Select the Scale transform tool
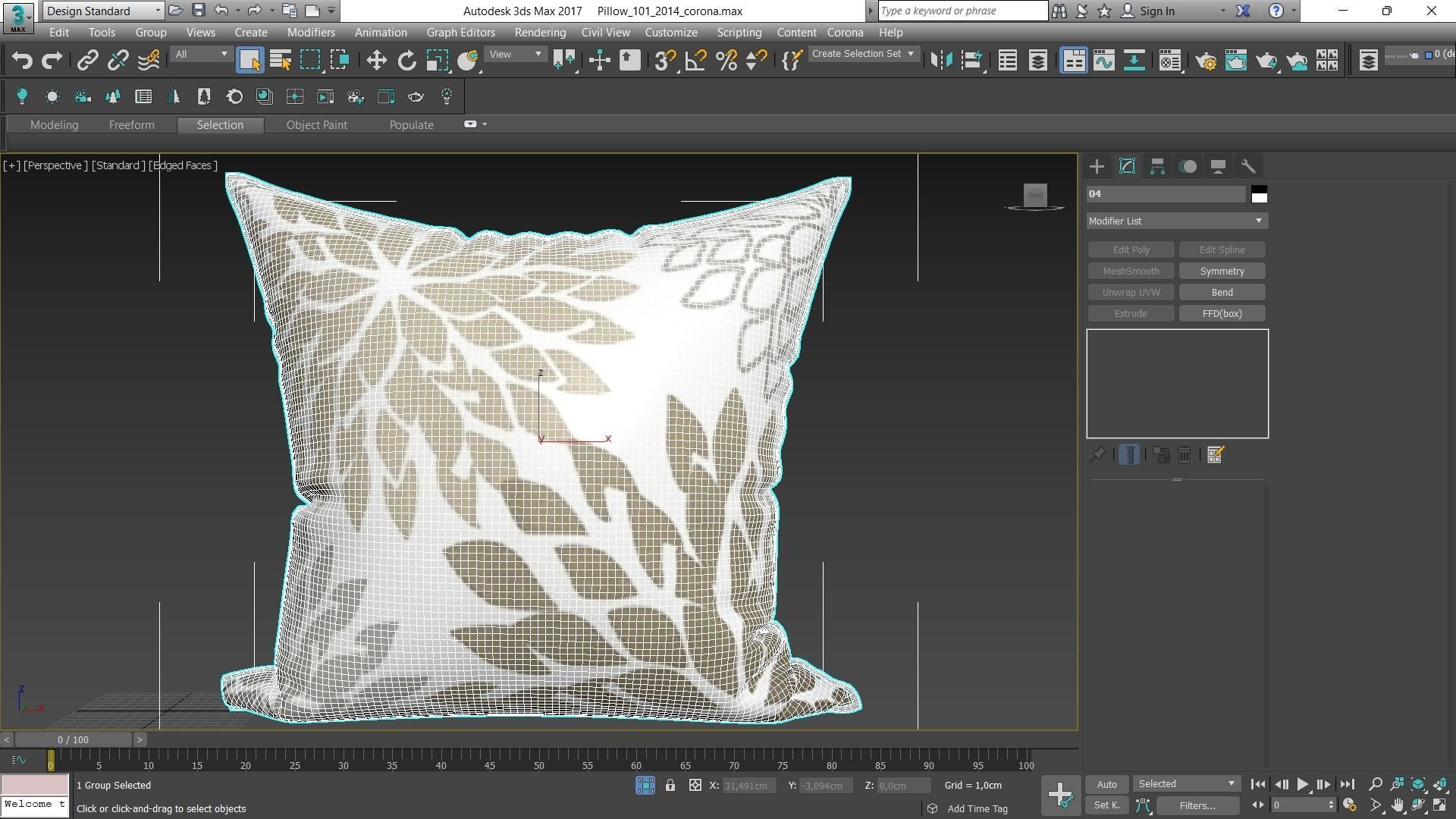Image resolution: width=1456 pixels, height=819 pixels. pos(438,61)
